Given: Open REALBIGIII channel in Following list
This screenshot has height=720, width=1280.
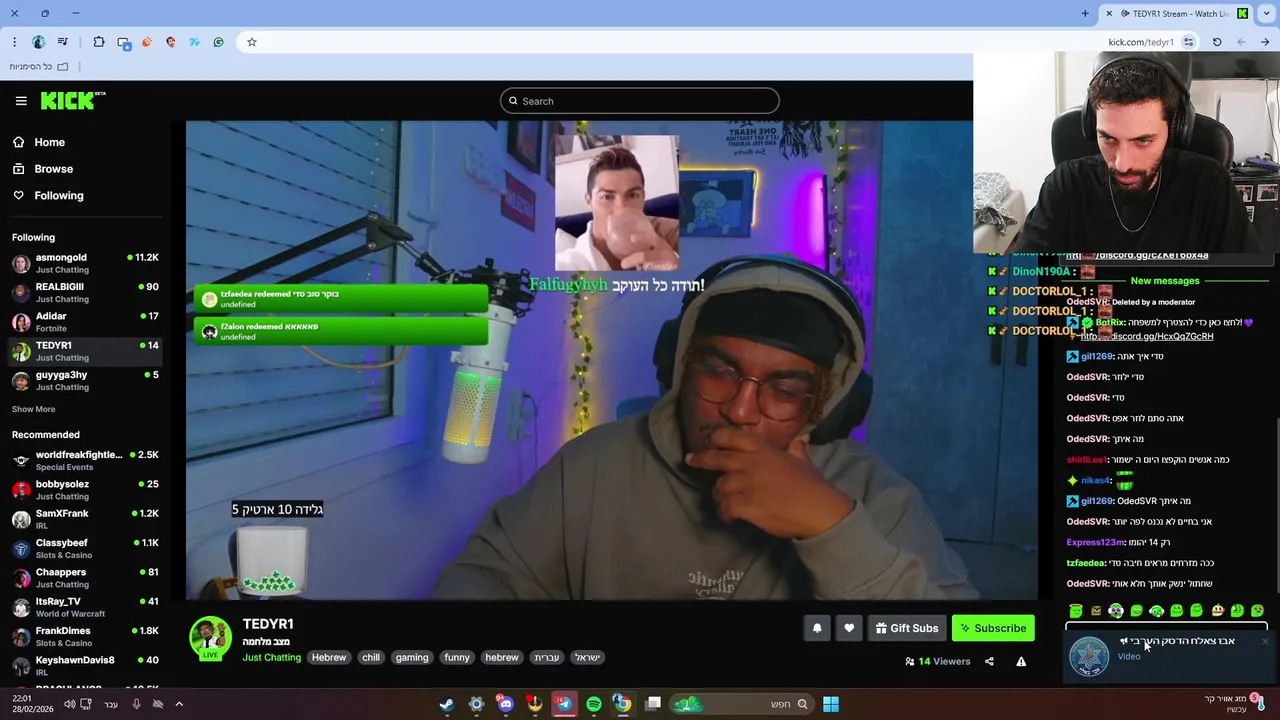Looking at the screenshot, I should pos(85,292).
